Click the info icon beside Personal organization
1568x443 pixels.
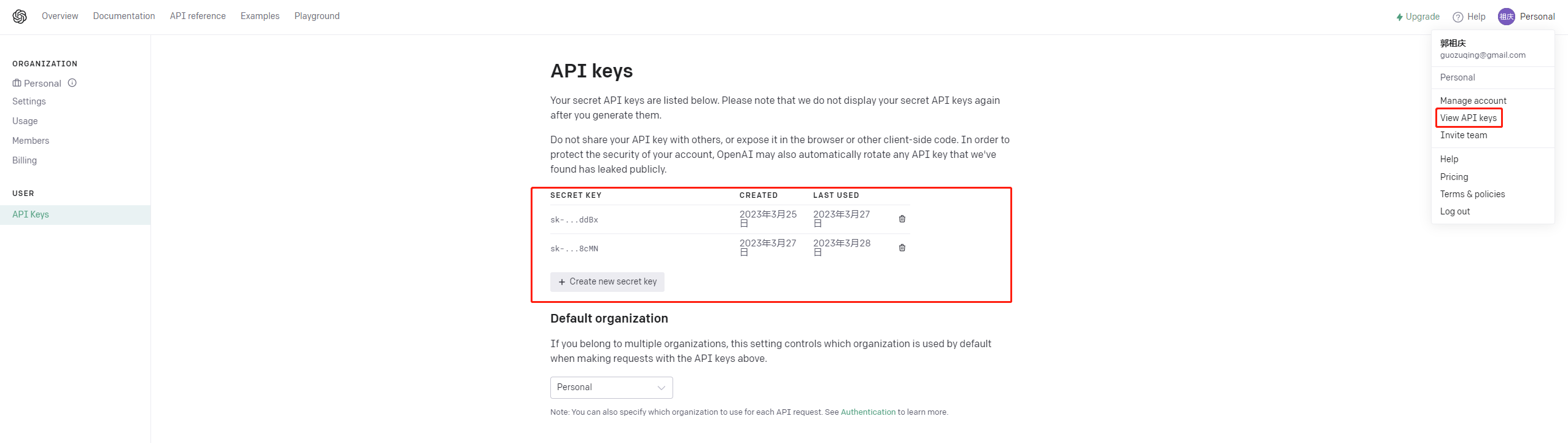[x=72, y=83]
